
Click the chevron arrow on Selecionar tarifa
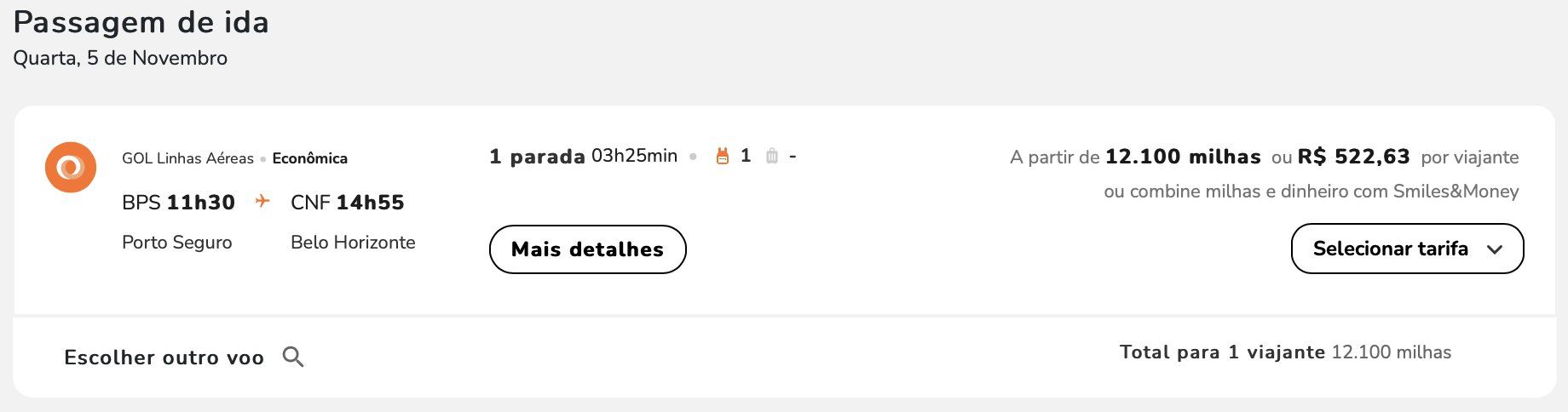(1494, 249)
